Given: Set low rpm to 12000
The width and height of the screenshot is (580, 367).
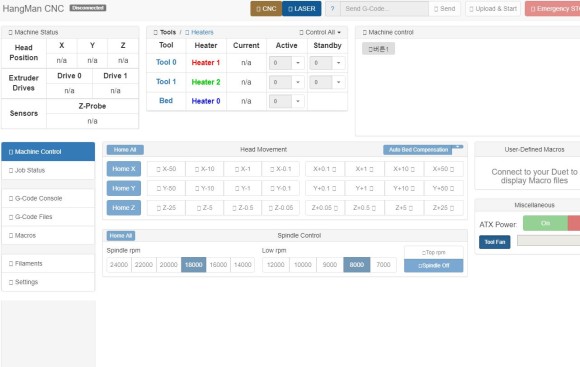Looking at the screenshot, I should pos(276,265).
